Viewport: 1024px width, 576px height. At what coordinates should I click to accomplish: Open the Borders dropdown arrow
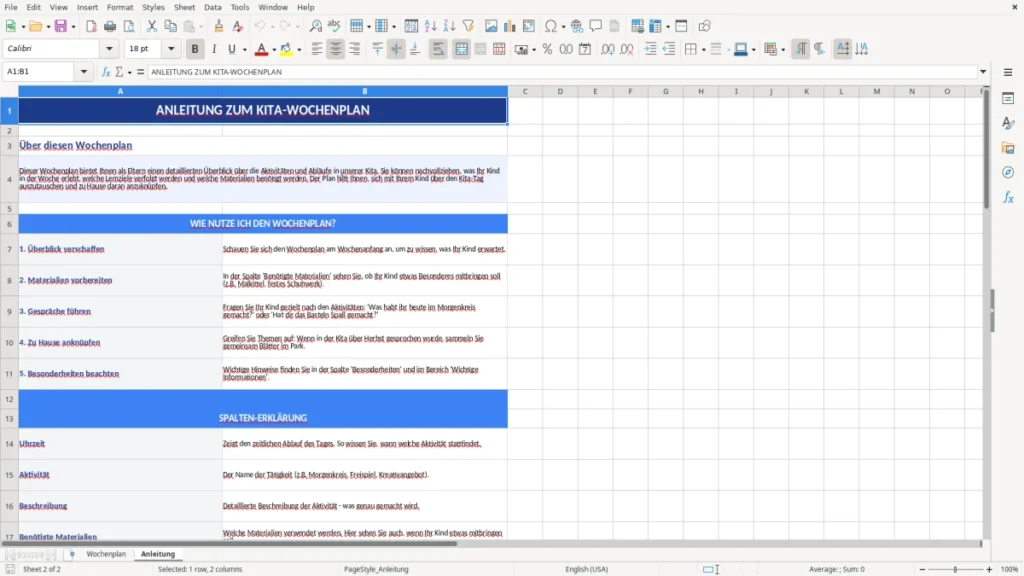(x=703, y=50)
